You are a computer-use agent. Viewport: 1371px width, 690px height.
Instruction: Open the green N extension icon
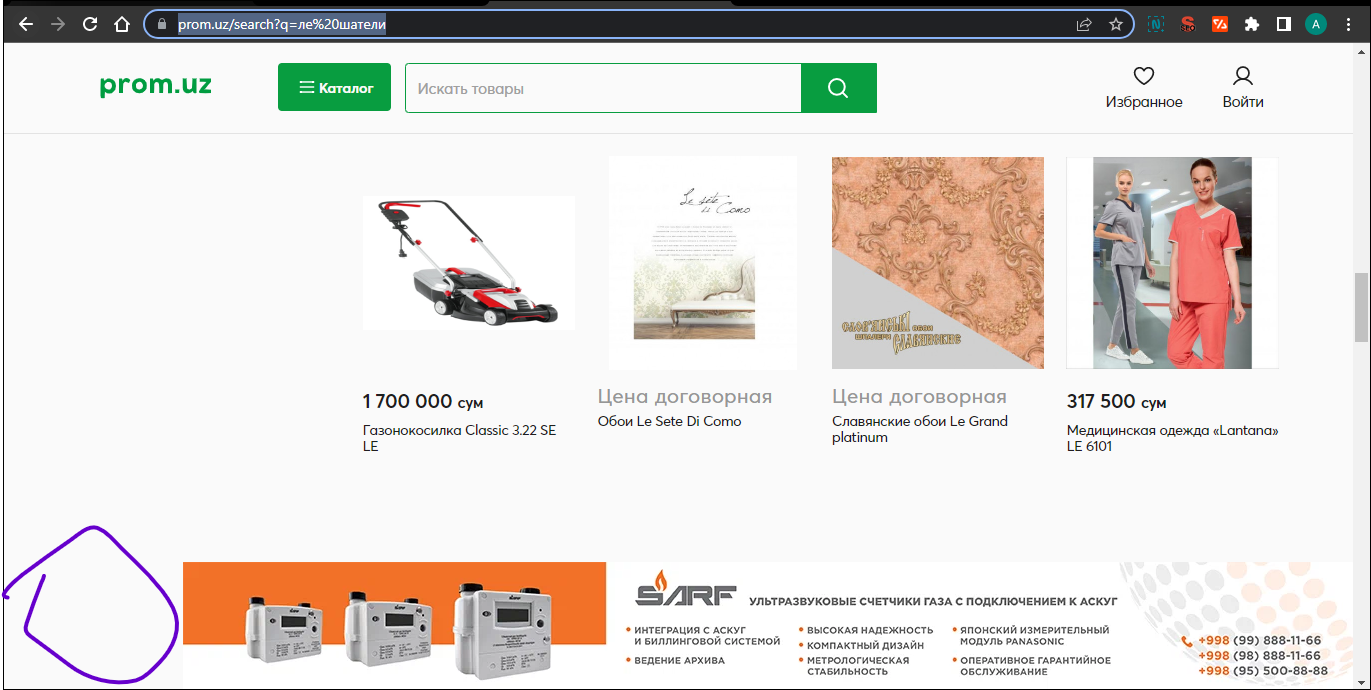[x=1156, y=24]
